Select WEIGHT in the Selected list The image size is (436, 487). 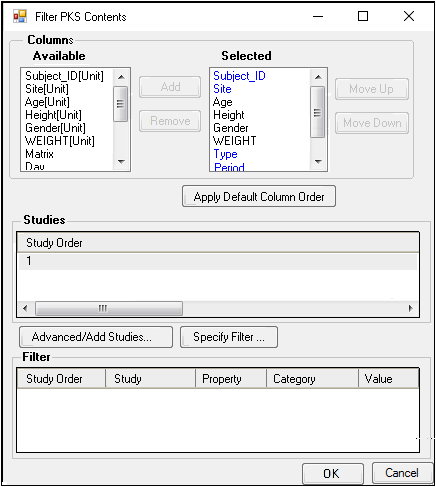[x=235, y=141]
